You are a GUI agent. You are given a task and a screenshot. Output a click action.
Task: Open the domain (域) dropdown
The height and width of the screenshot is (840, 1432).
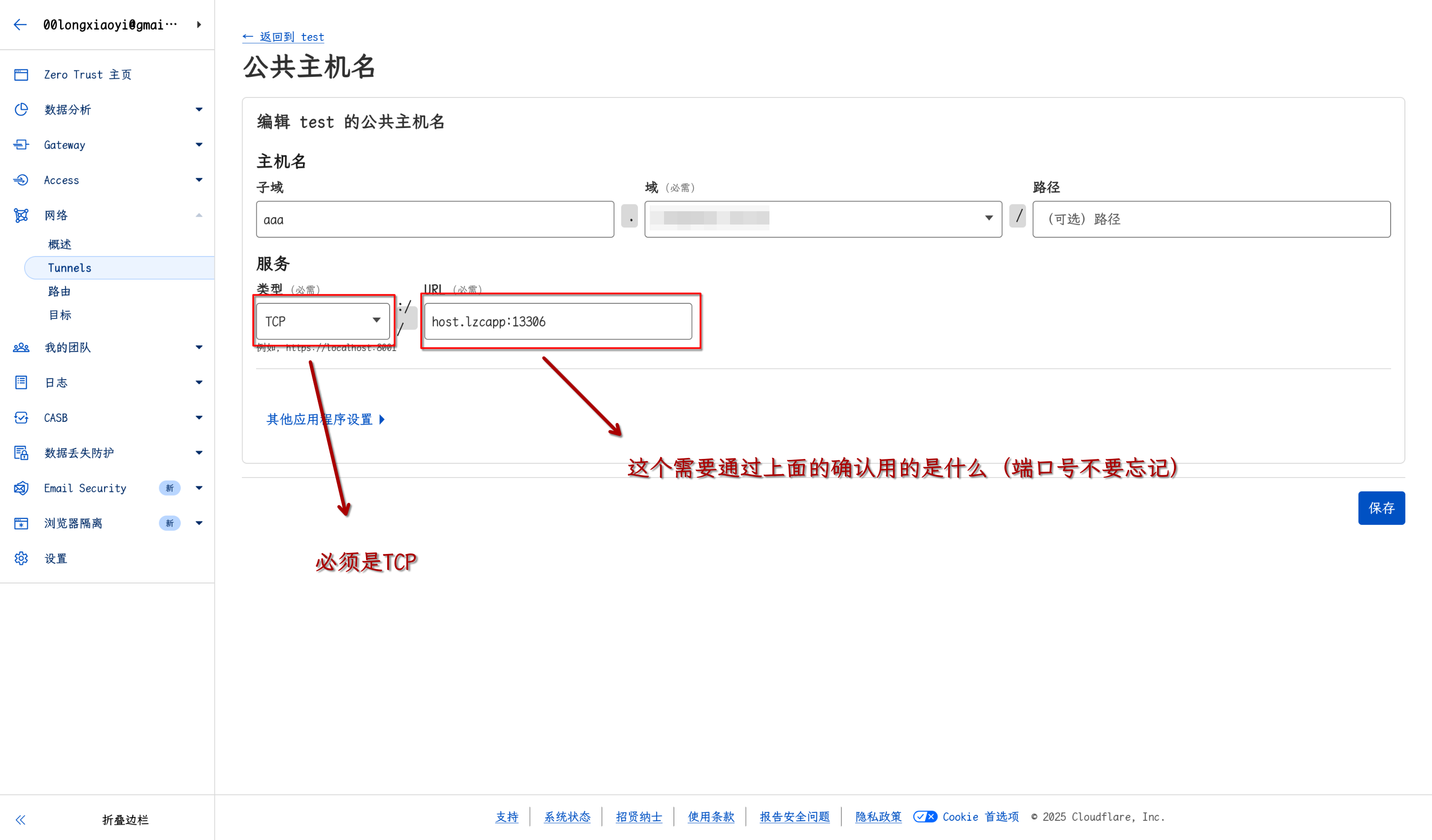point(823,219)
